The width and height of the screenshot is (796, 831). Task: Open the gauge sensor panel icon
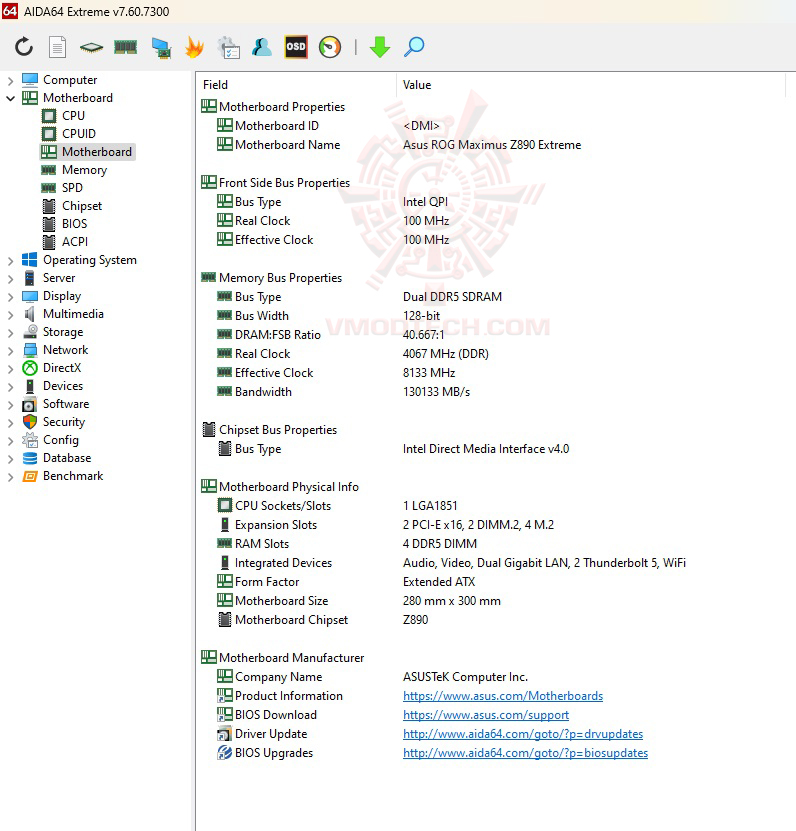(330, 47)
